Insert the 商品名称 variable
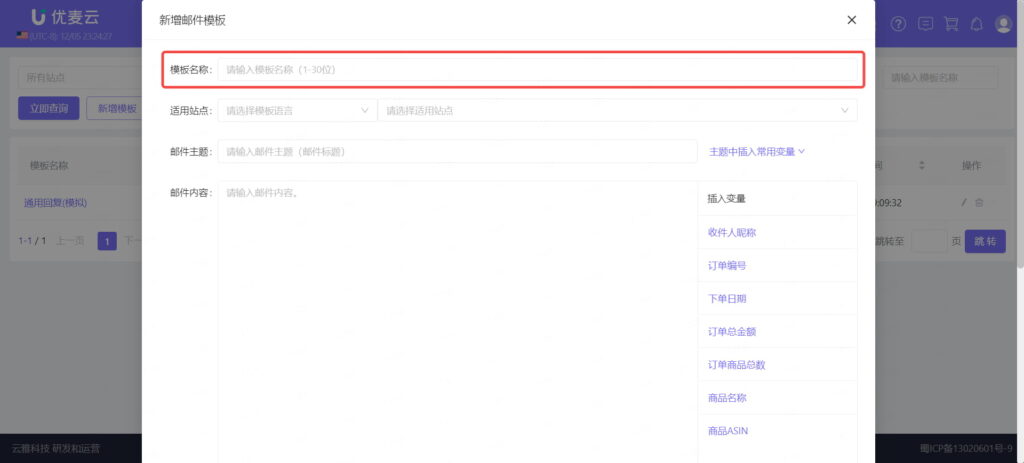 (727, 397)
